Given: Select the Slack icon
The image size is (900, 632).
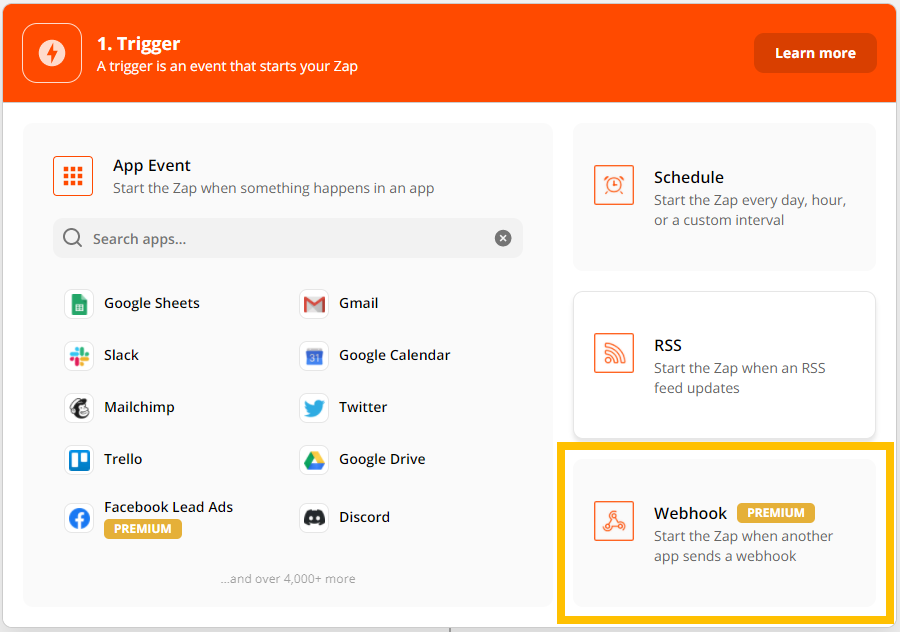Looking at the screenshot, I should pyautogui.click(x=79, y=356).
